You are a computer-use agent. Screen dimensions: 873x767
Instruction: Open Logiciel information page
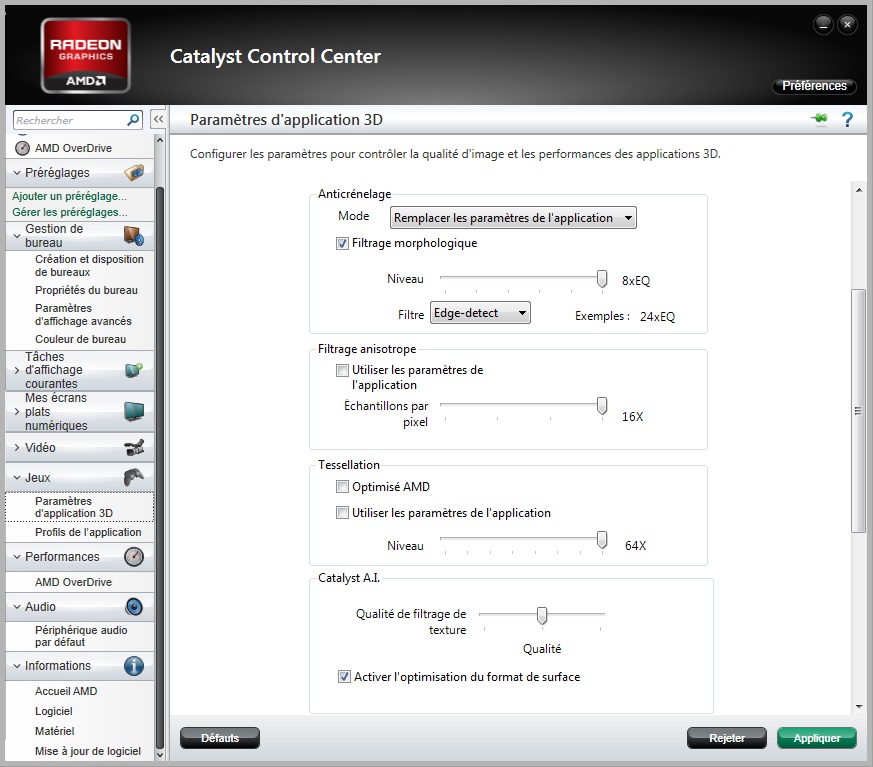pyautogui.click(x=53, y=711)
